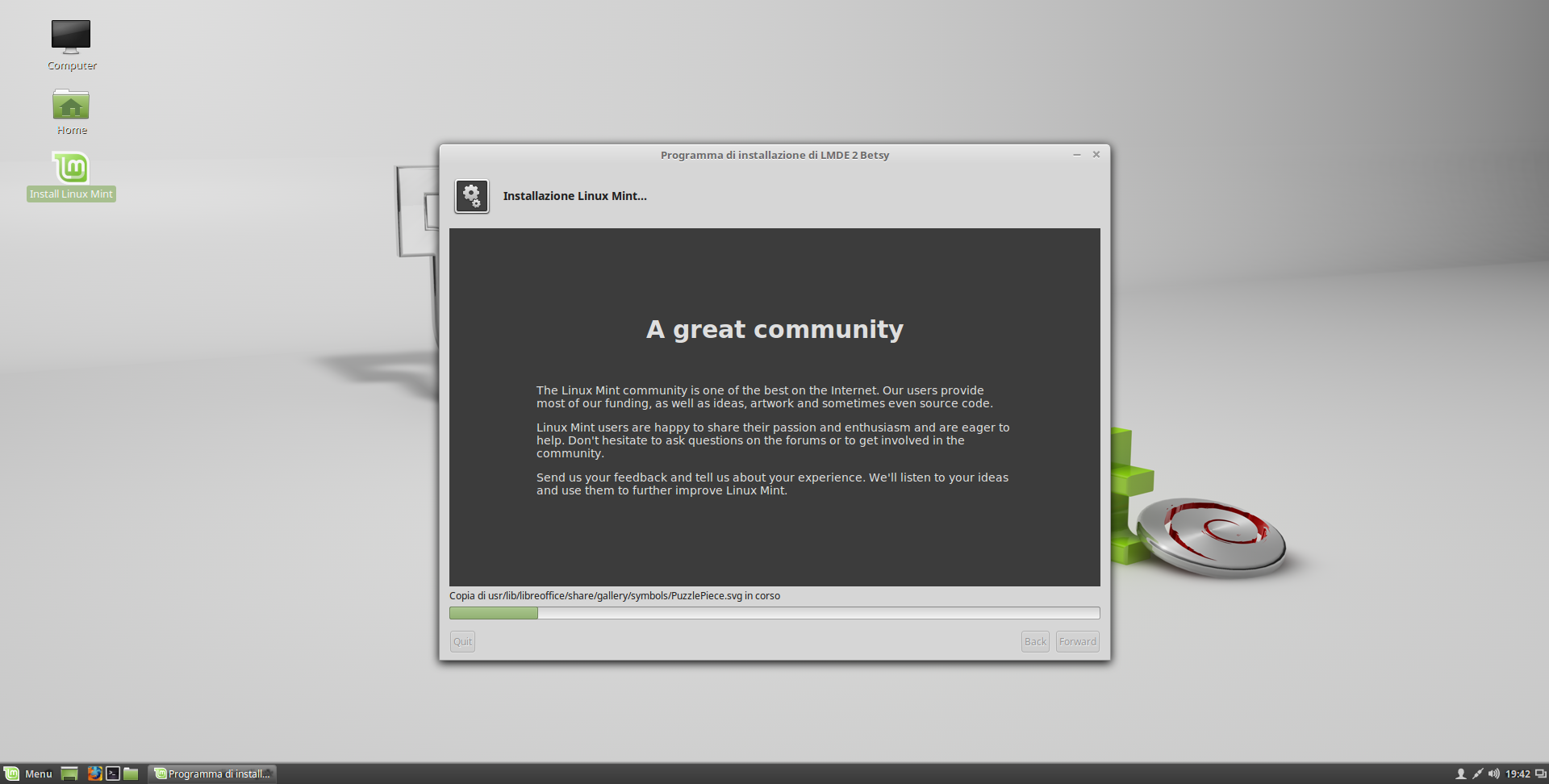The height and width of the screenshot is (784, 1549).
Task: Click the Forward button in the installer
Action: click(1078, 641)
